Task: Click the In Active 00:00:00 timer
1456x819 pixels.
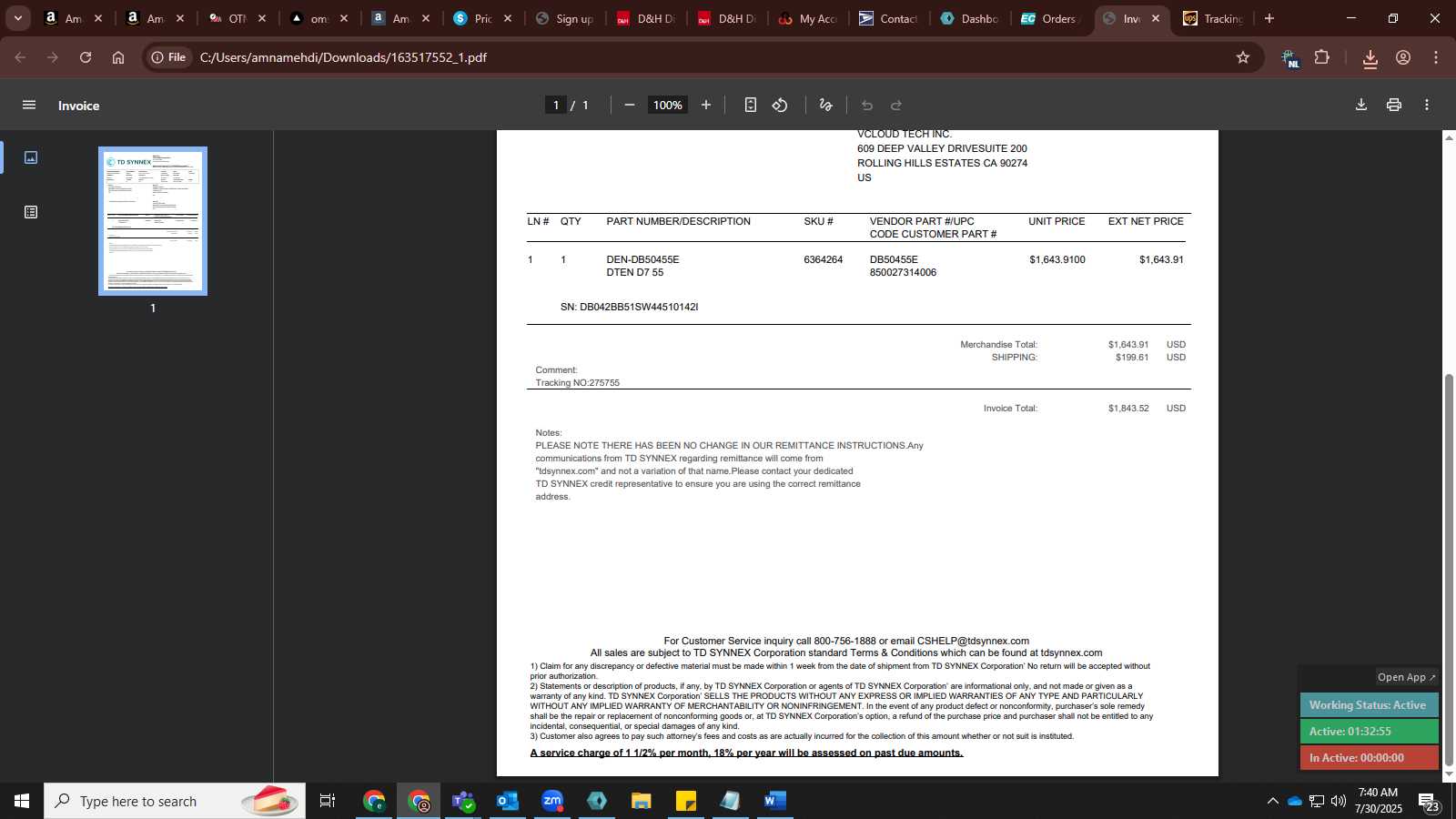Action: (x=1369, y=757)
